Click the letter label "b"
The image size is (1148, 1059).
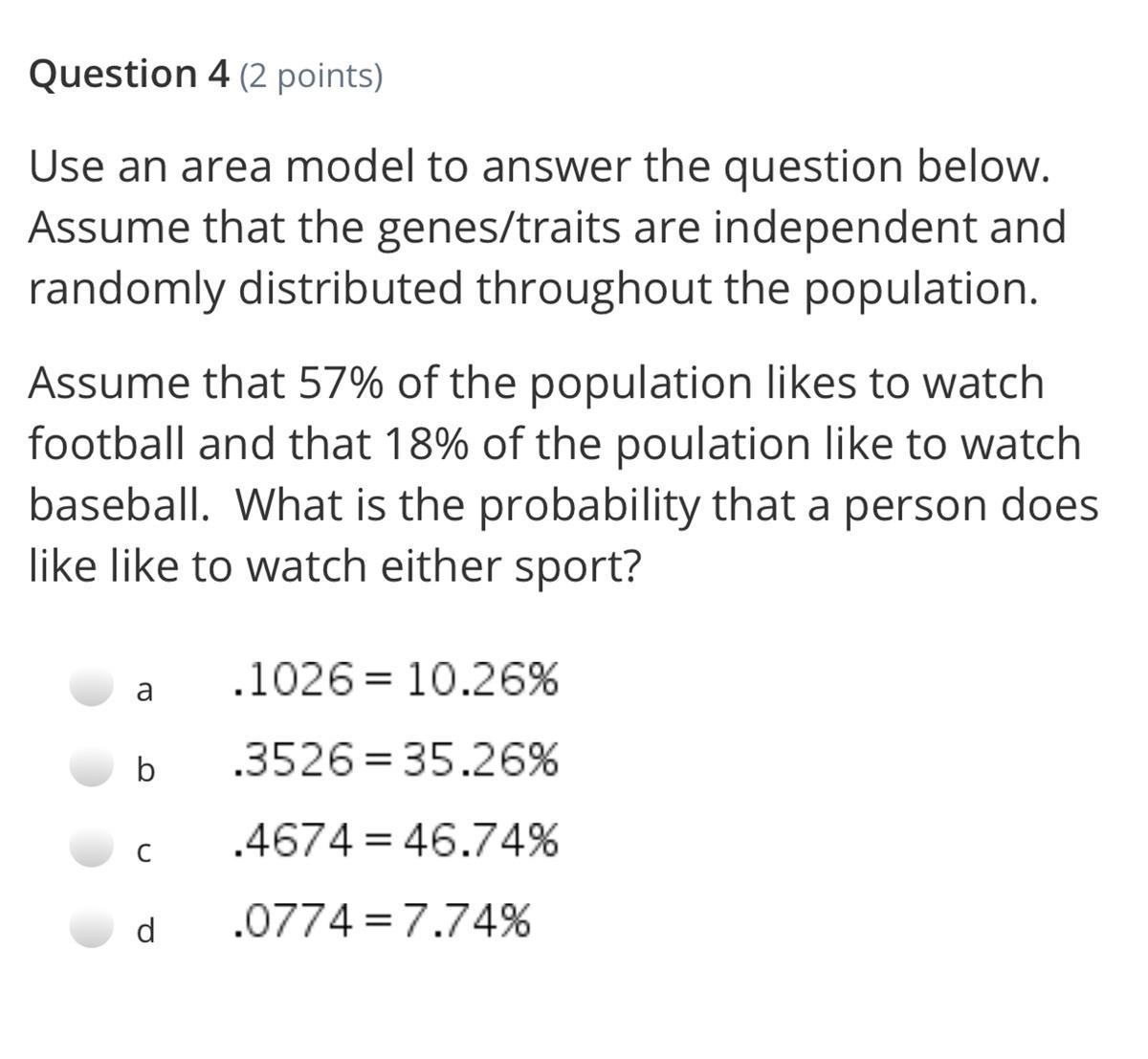[x=144, y=769]
